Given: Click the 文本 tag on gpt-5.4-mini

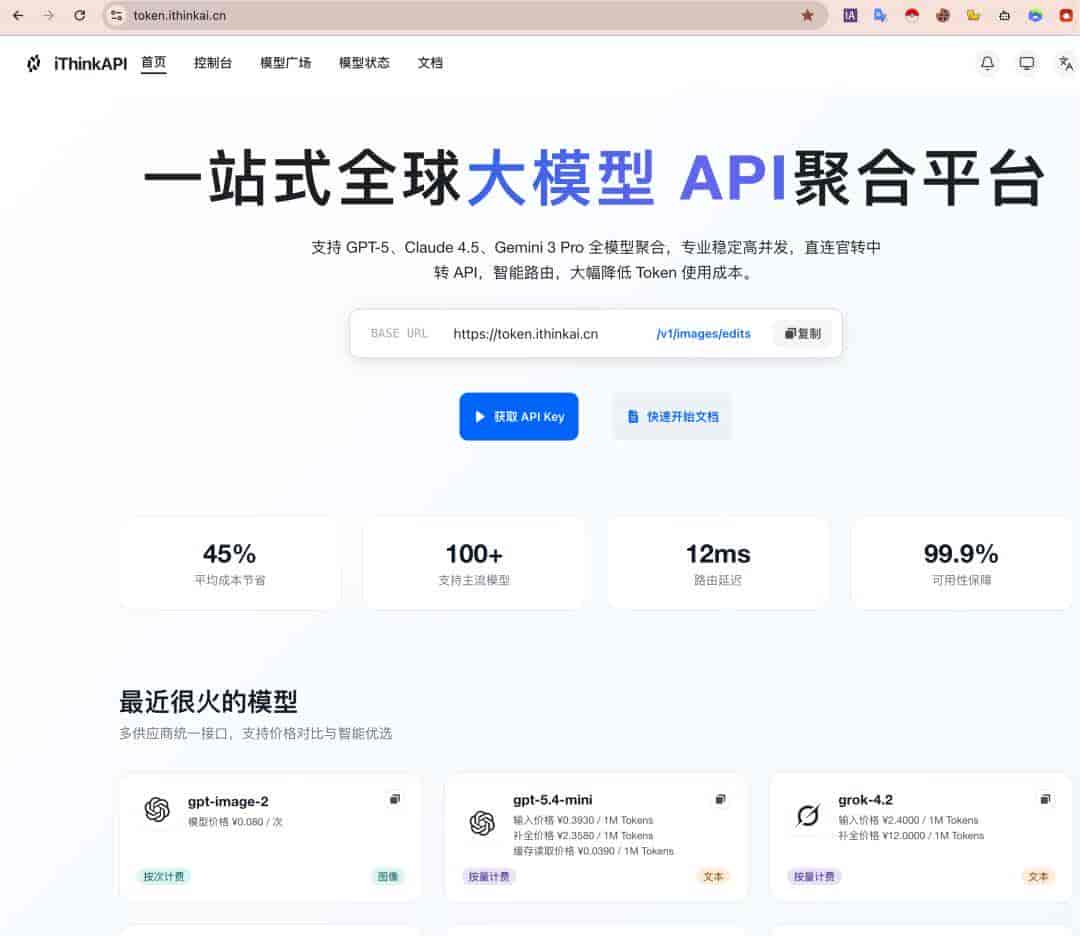Looking at the screenshot, I should pos(713,877).
